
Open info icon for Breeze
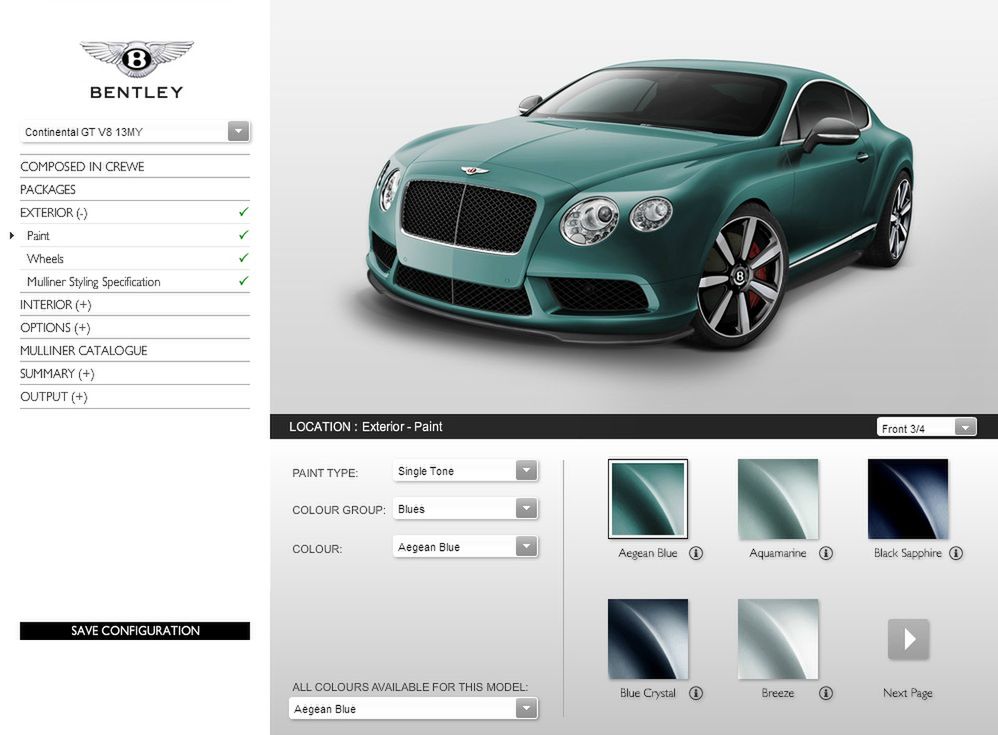pos(826,693)
